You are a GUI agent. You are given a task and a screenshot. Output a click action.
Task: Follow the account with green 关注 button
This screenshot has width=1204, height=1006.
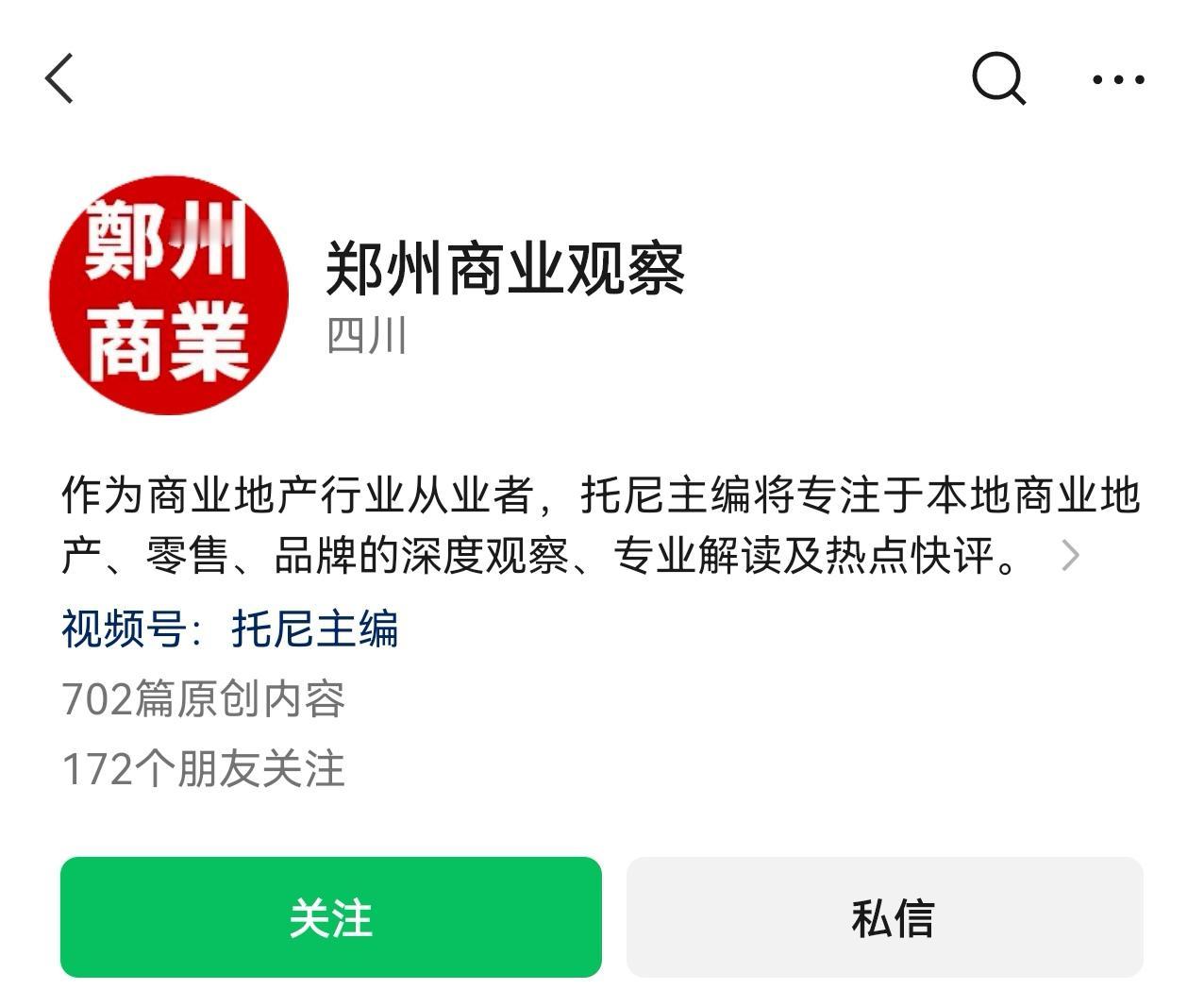(x=331, y=917)
